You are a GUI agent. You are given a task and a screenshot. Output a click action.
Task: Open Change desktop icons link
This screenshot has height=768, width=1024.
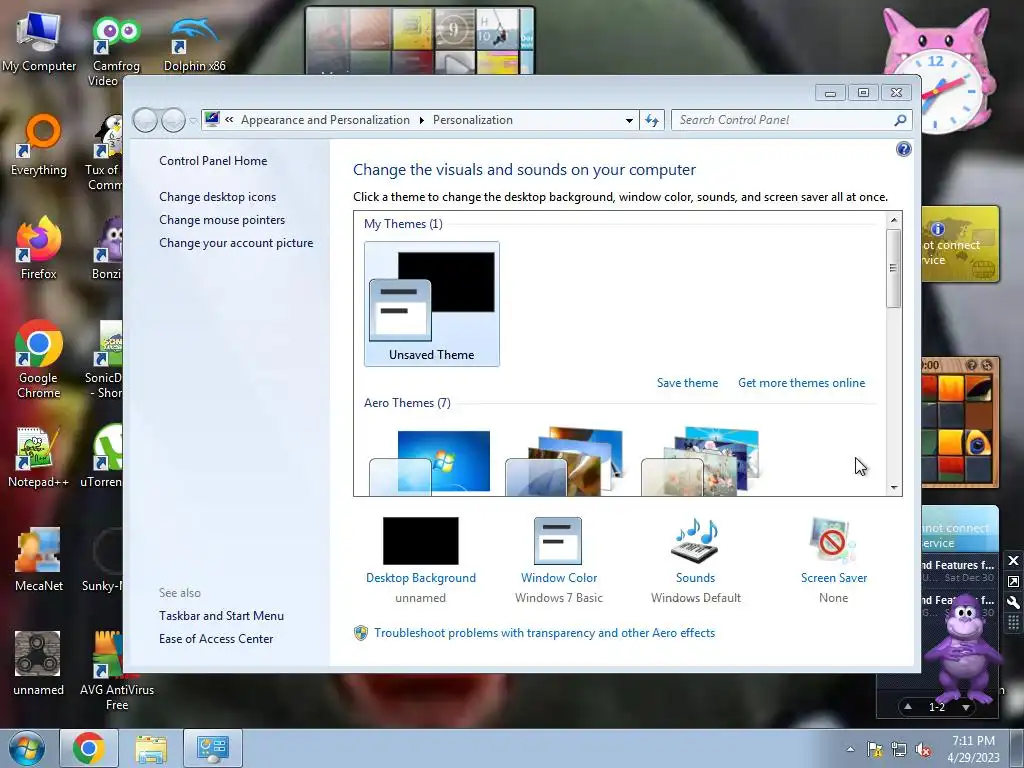pyautogui.click(x=217, y=197)
